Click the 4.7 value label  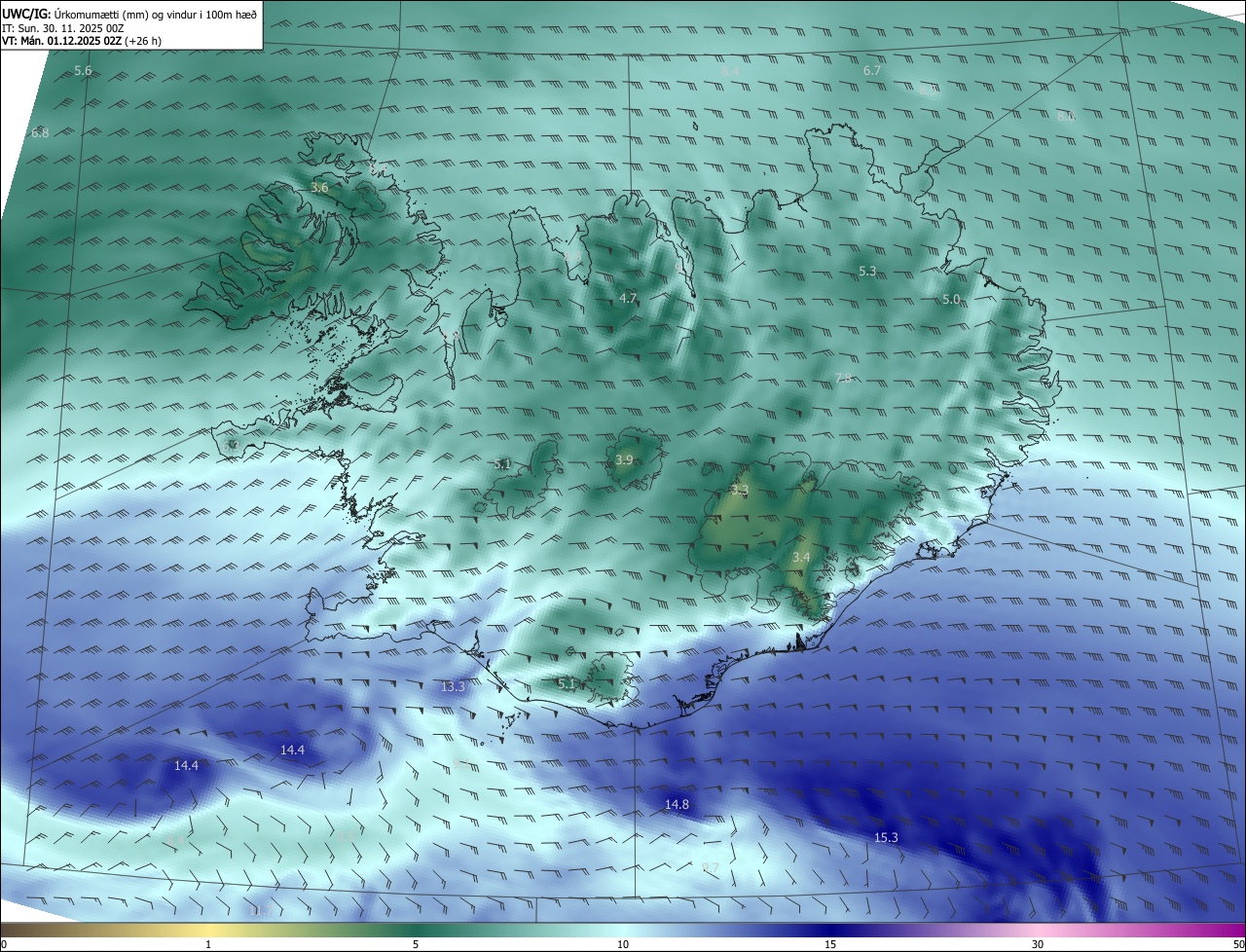pos(628,298)
